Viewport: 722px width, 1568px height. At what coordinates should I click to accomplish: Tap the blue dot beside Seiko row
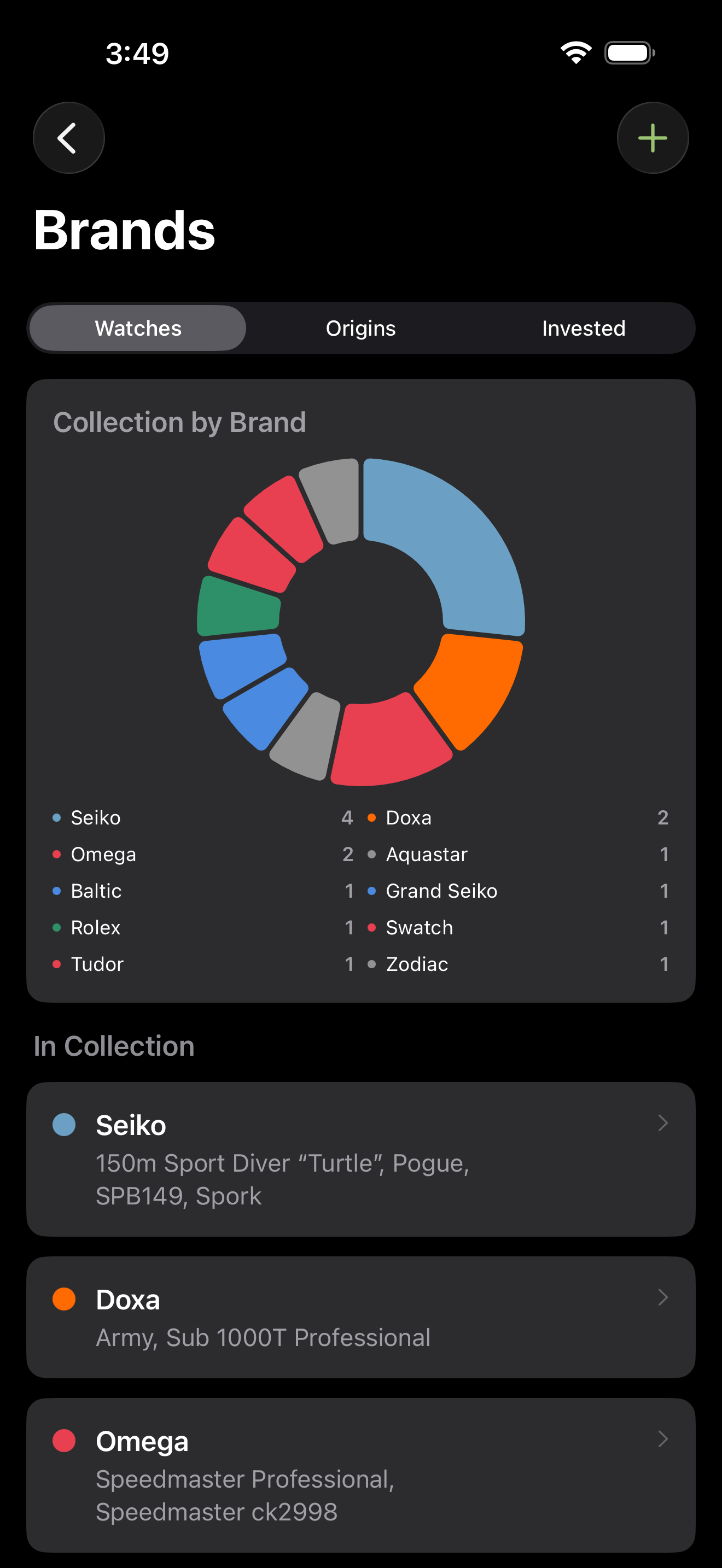[64, 1124]
